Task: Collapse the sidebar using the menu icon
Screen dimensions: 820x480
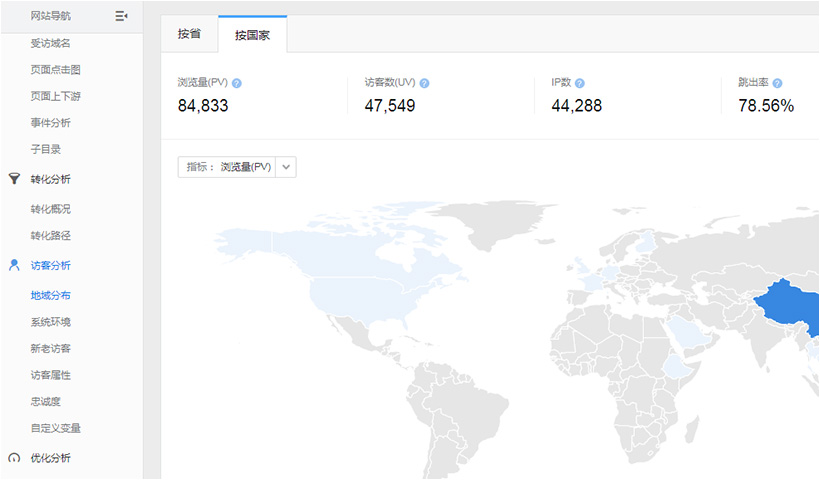Action: click(121, 16)
